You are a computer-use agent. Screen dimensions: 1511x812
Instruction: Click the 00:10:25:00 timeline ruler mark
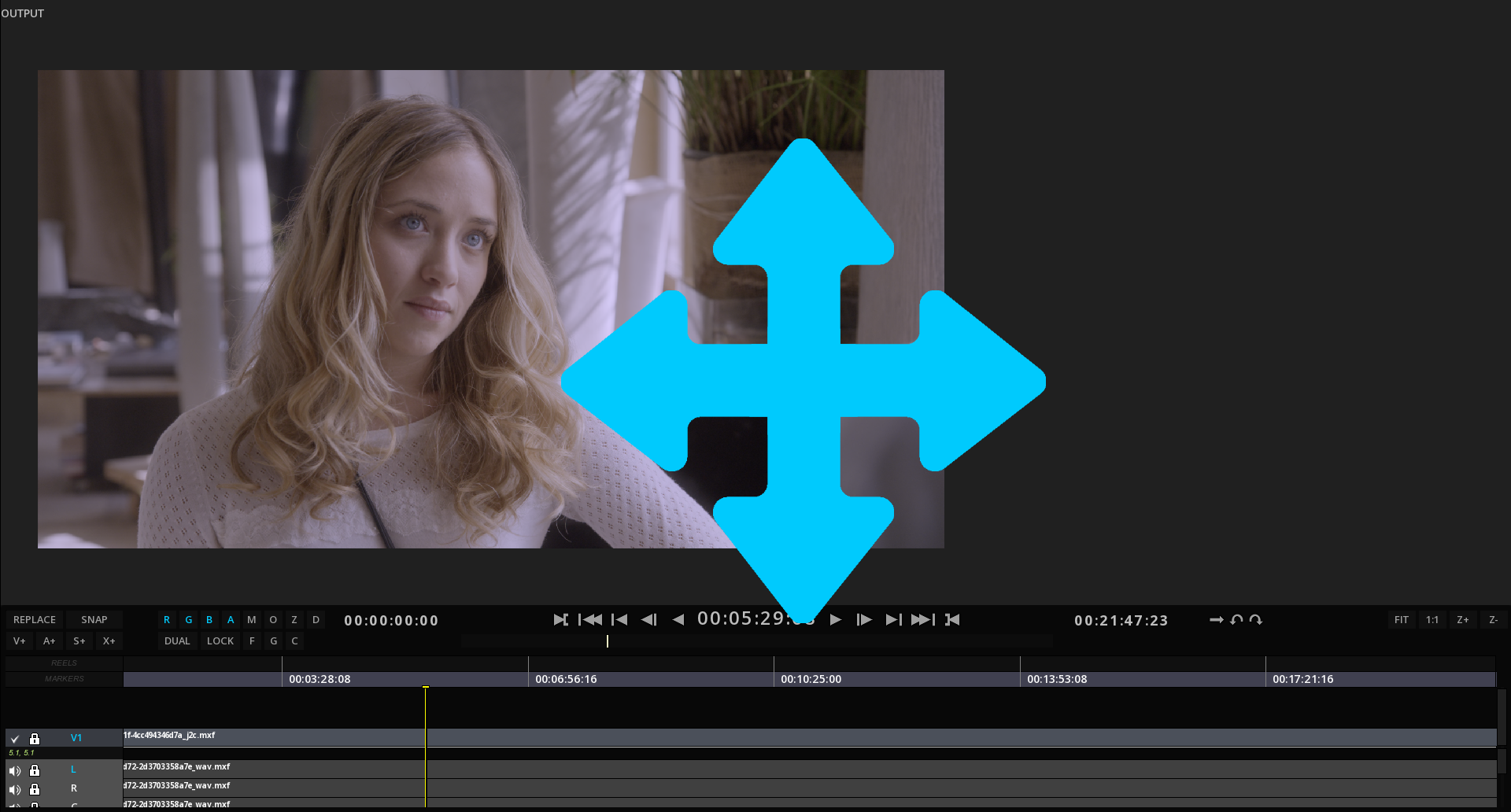pos(811,679)
